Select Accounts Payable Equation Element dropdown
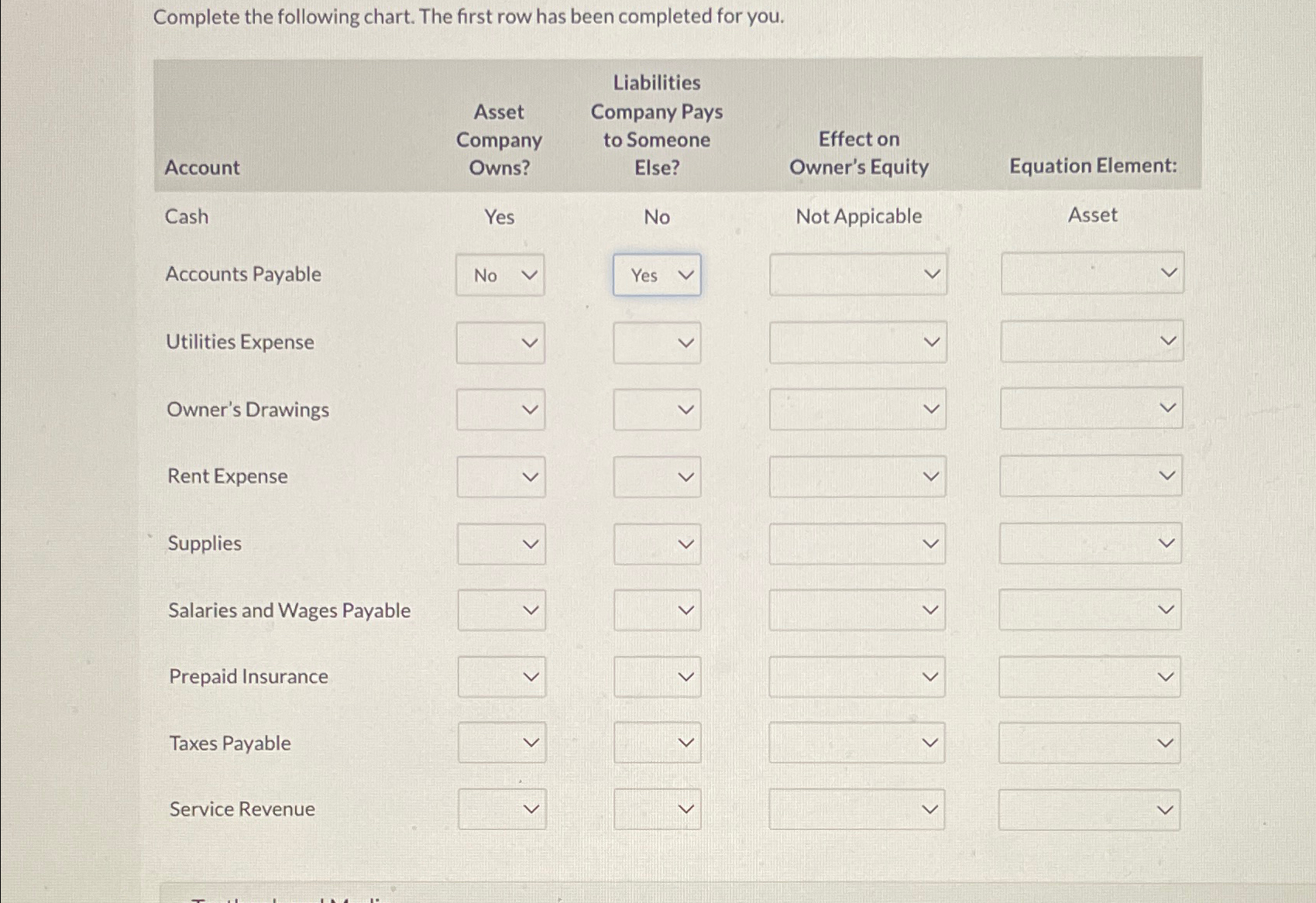The image size is (1316, 903). [x=1092, y=273]
